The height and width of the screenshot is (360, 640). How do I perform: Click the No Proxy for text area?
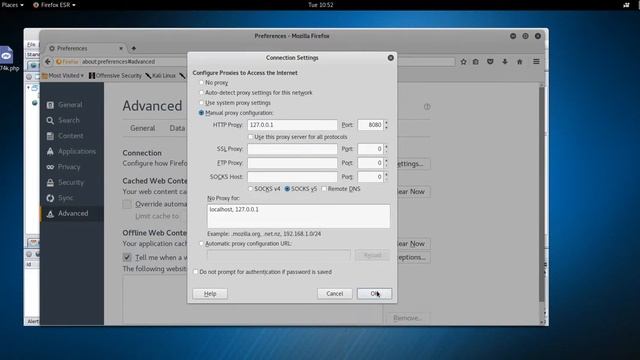pyautogui.click(x=298, y=216)
